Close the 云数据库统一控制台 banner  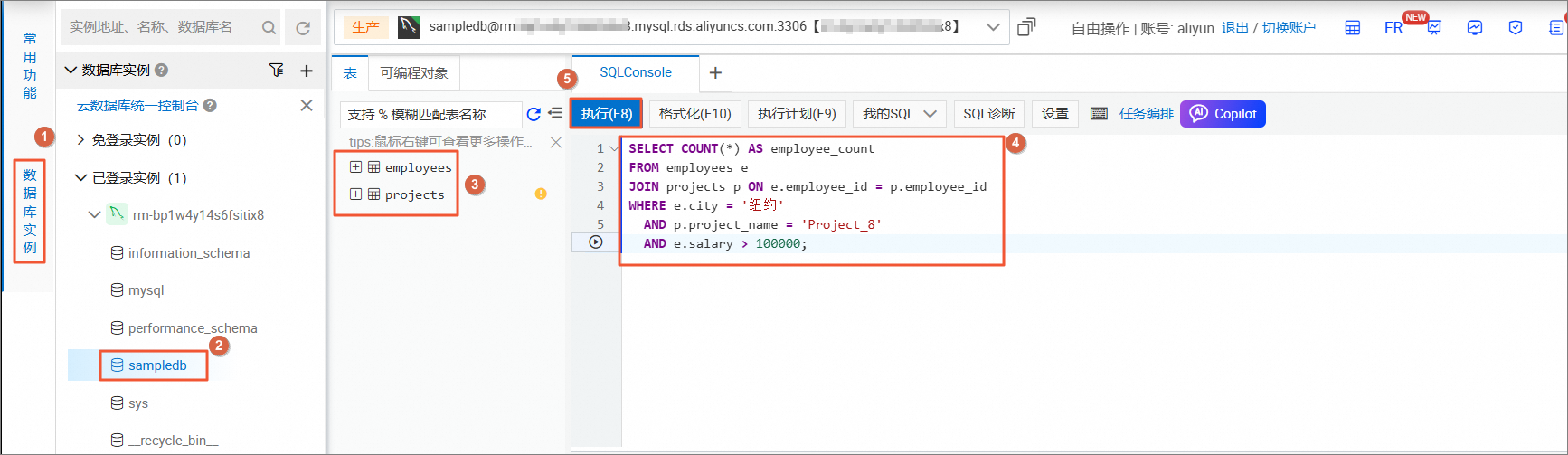coord(307,105)
